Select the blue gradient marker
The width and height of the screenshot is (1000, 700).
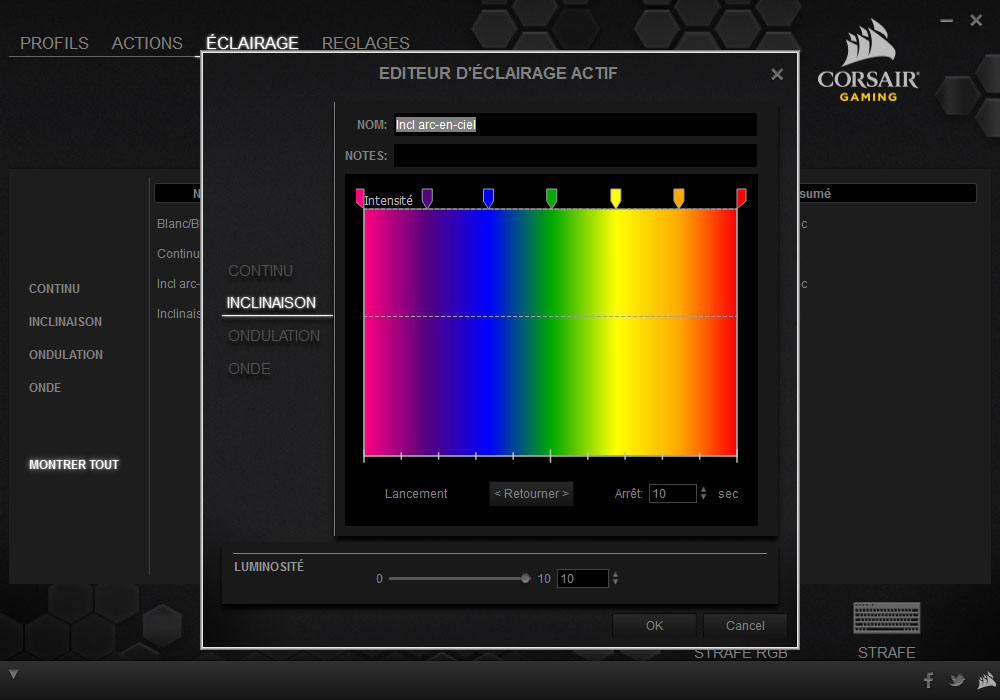tap(488, 197)
